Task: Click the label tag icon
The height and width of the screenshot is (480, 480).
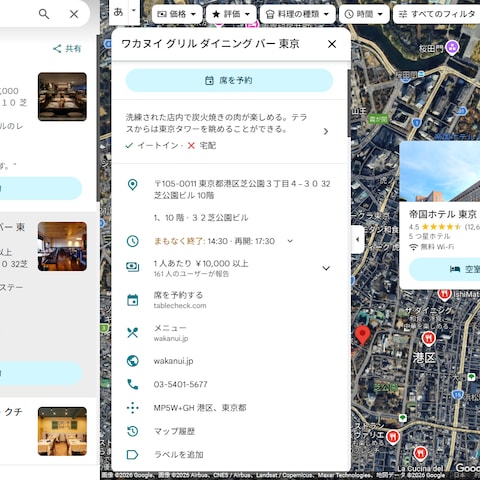Action: 133,455
